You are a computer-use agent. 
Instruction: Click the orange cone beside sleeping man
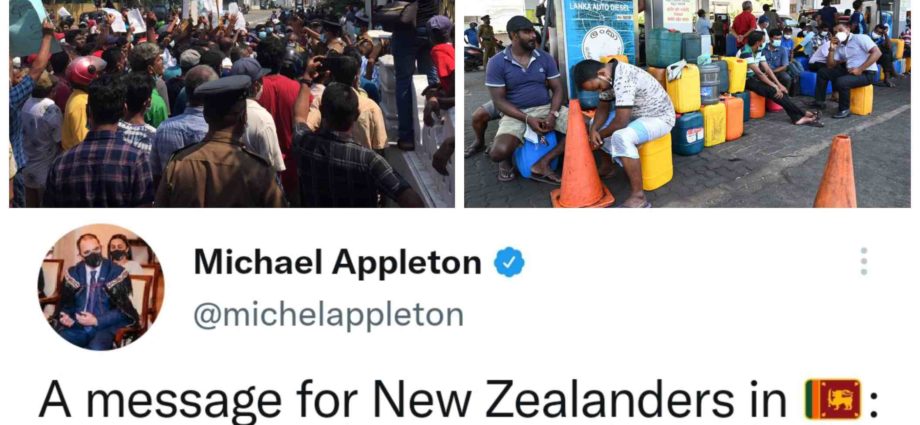581,156
